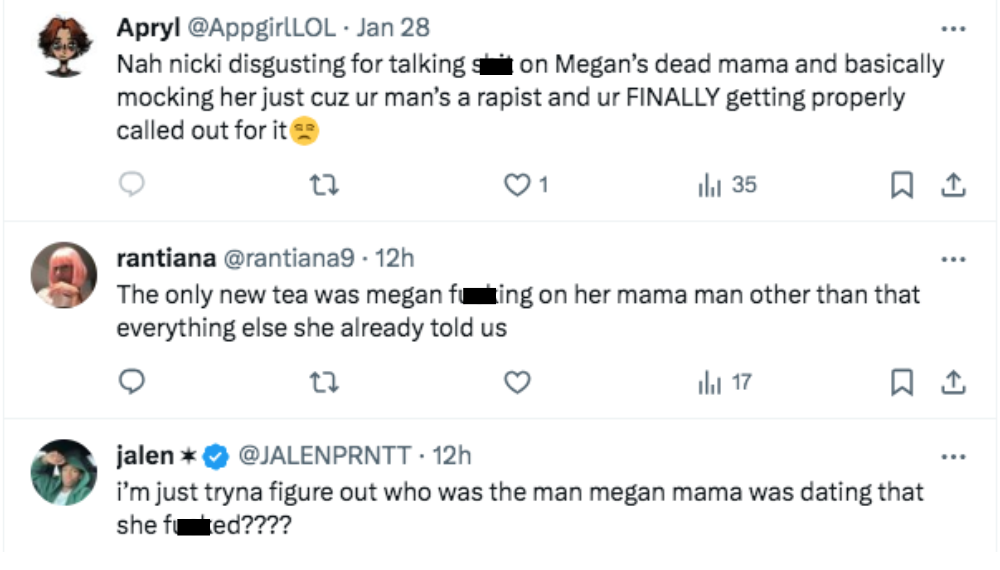
Task: Like Apryl's tweet with 1 like
Action: click(x=517, y=185)
